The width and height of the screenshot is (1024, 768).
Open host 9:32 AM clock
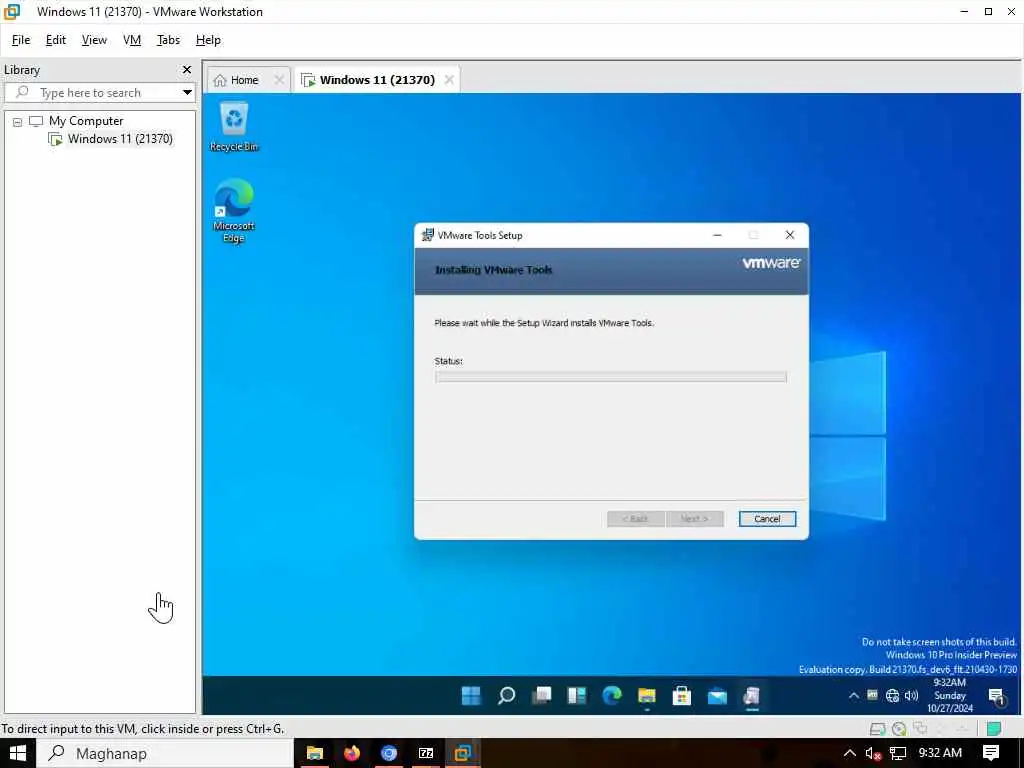940,753
